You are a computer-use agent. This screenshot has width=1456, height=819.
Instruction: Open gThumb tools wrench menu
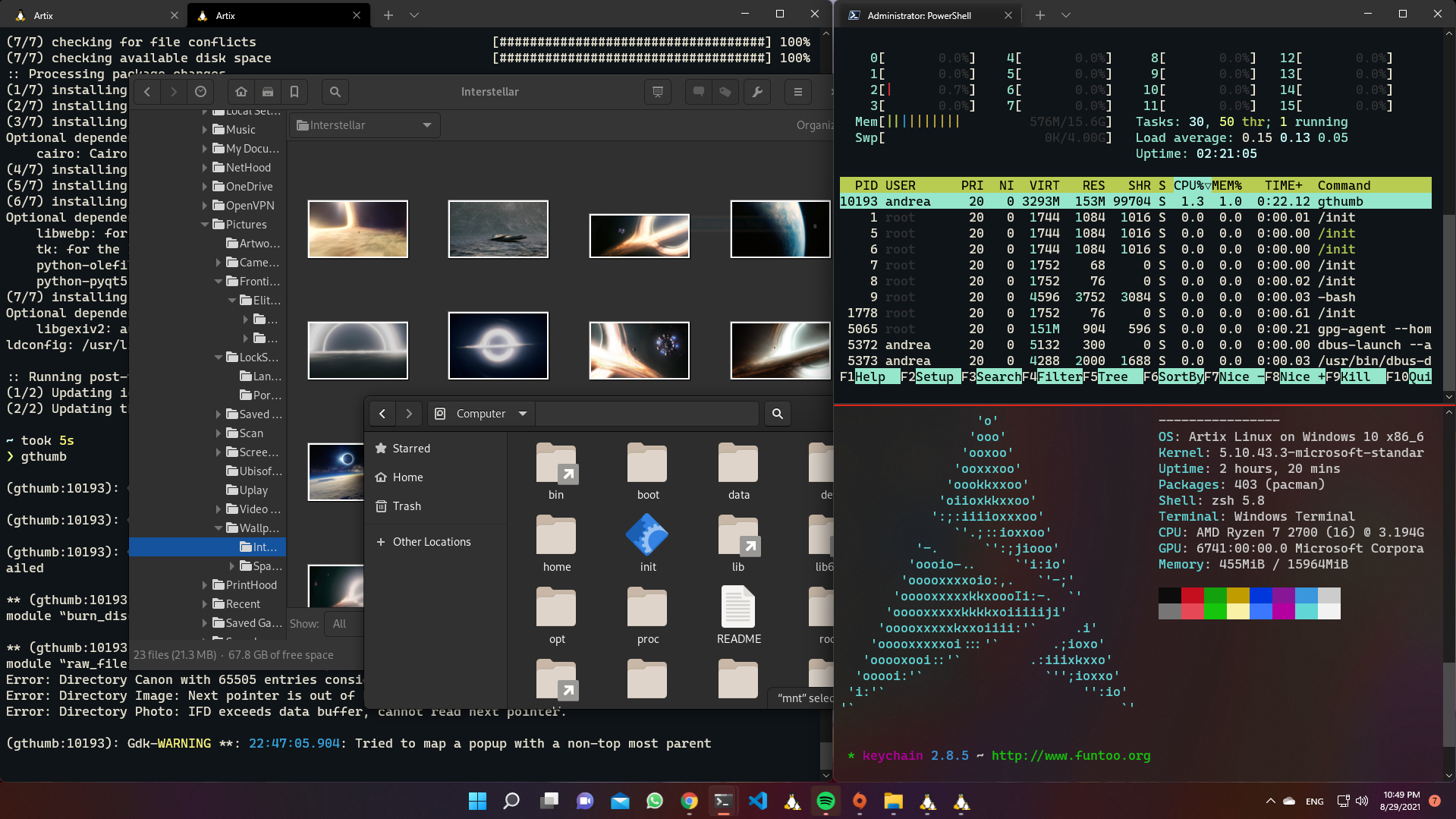click(x=757, y=92)
